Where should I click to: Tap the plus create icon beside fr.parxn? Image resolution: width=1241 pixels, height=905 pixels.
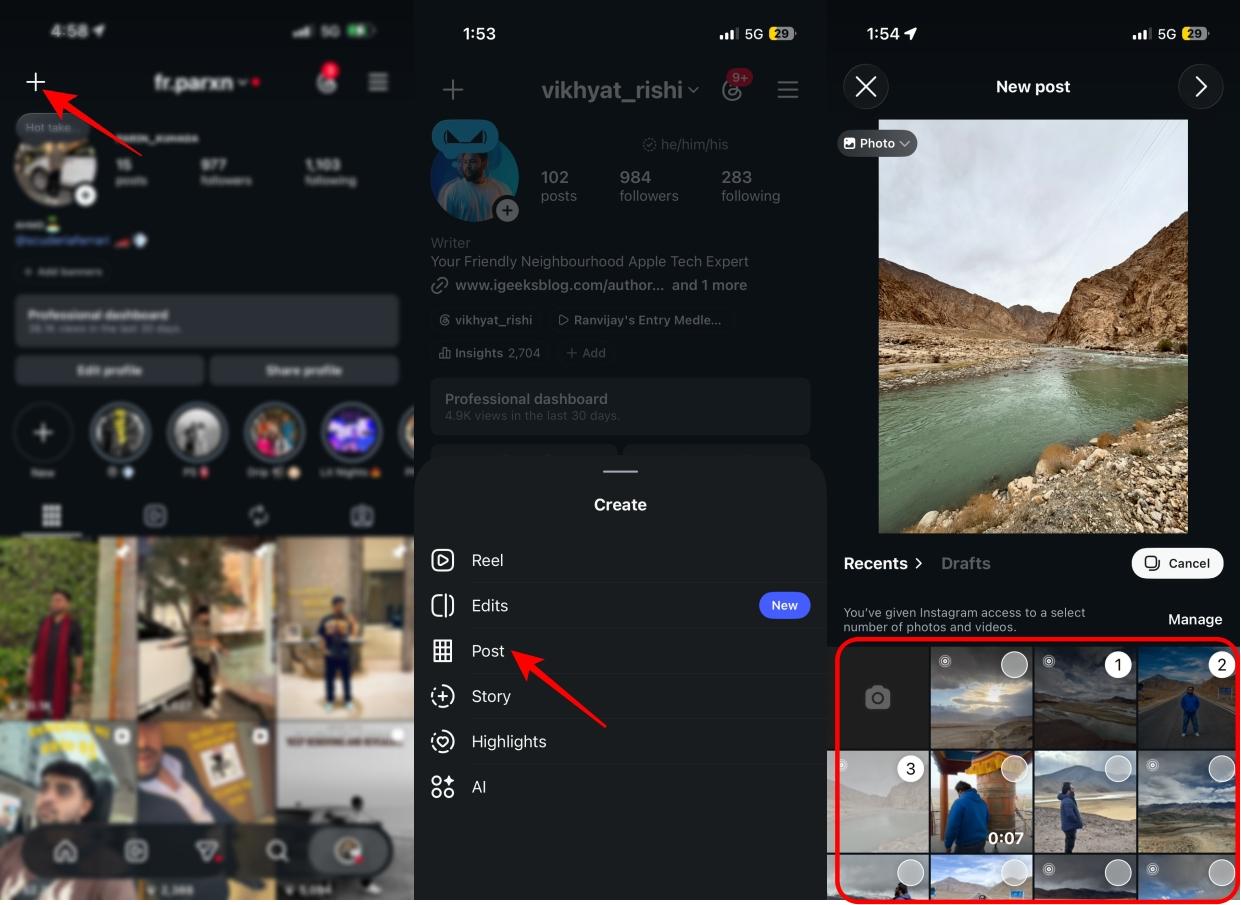pos(35,82)
